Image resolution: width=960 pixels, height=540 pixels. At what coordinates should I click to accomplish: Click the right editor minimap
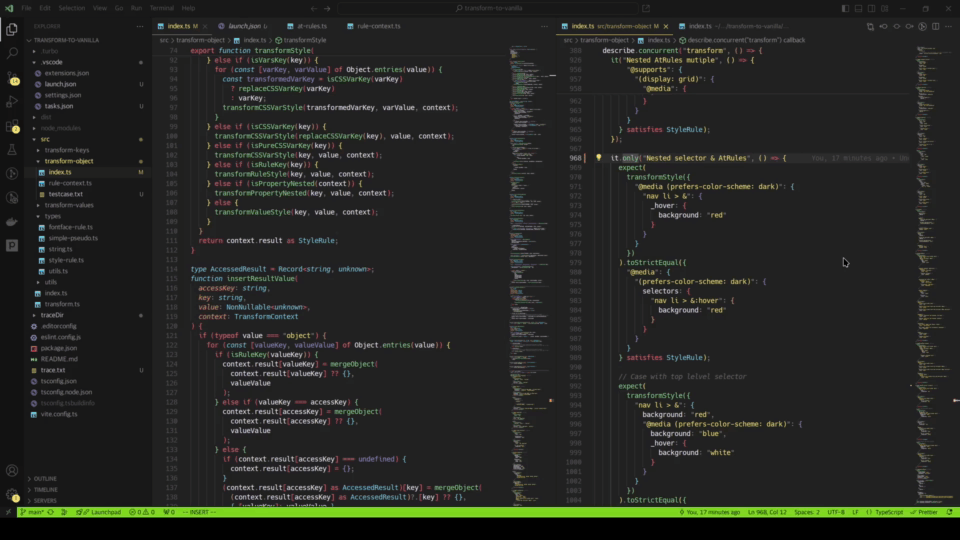[936, 276]
